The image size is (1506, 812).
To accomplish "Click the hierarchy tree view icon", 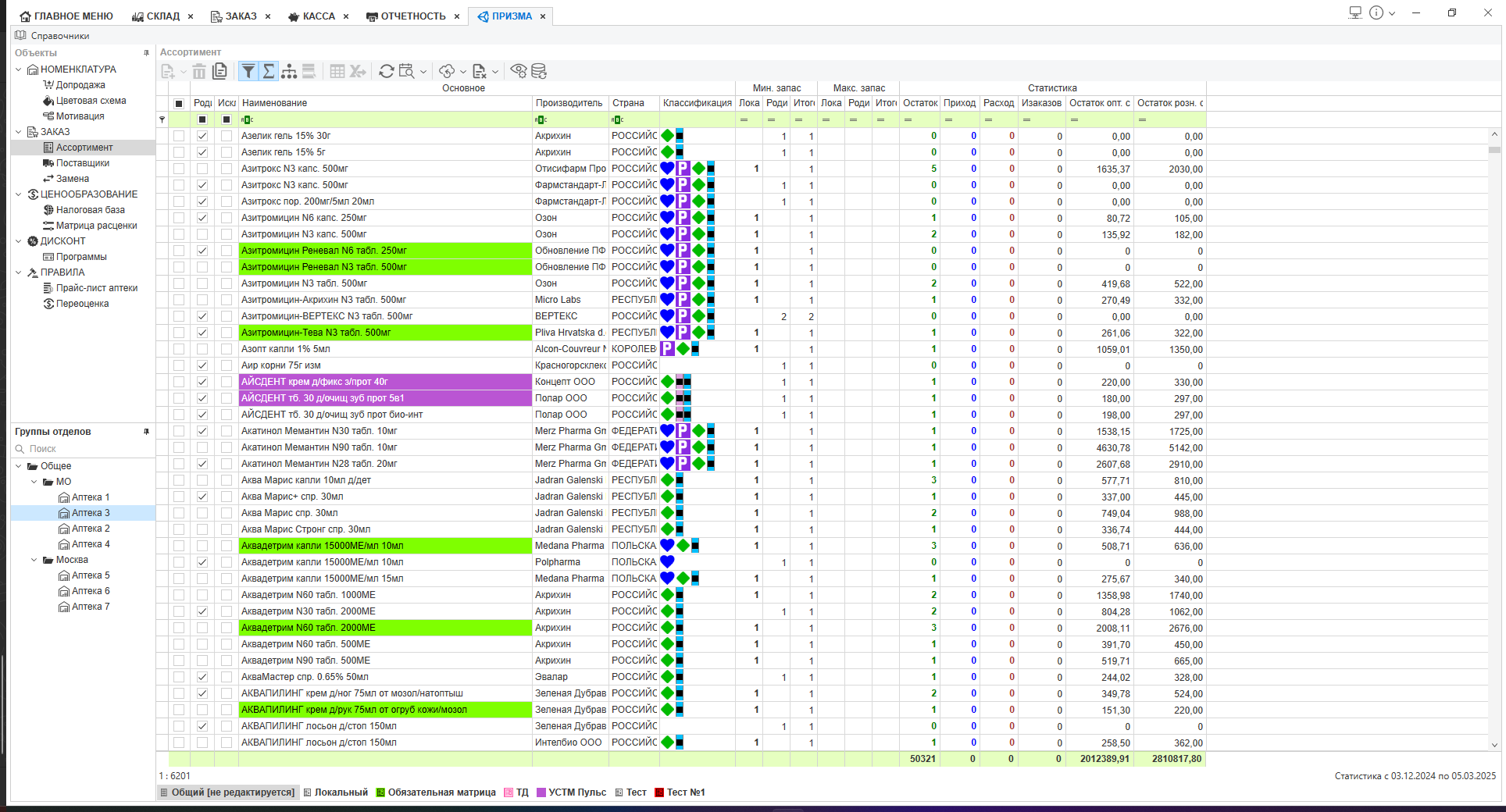I will (x=289, y=71).
